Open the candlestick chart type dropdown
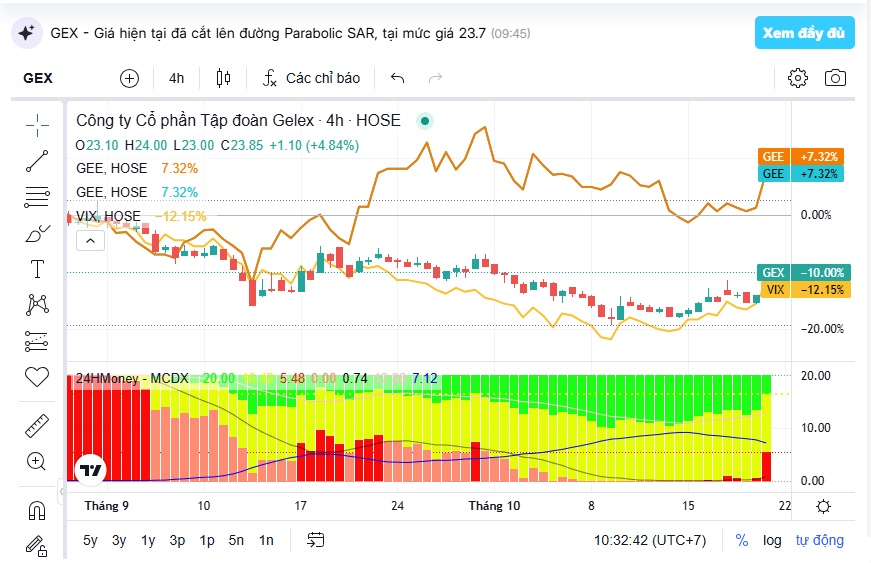 pos(223,78)
